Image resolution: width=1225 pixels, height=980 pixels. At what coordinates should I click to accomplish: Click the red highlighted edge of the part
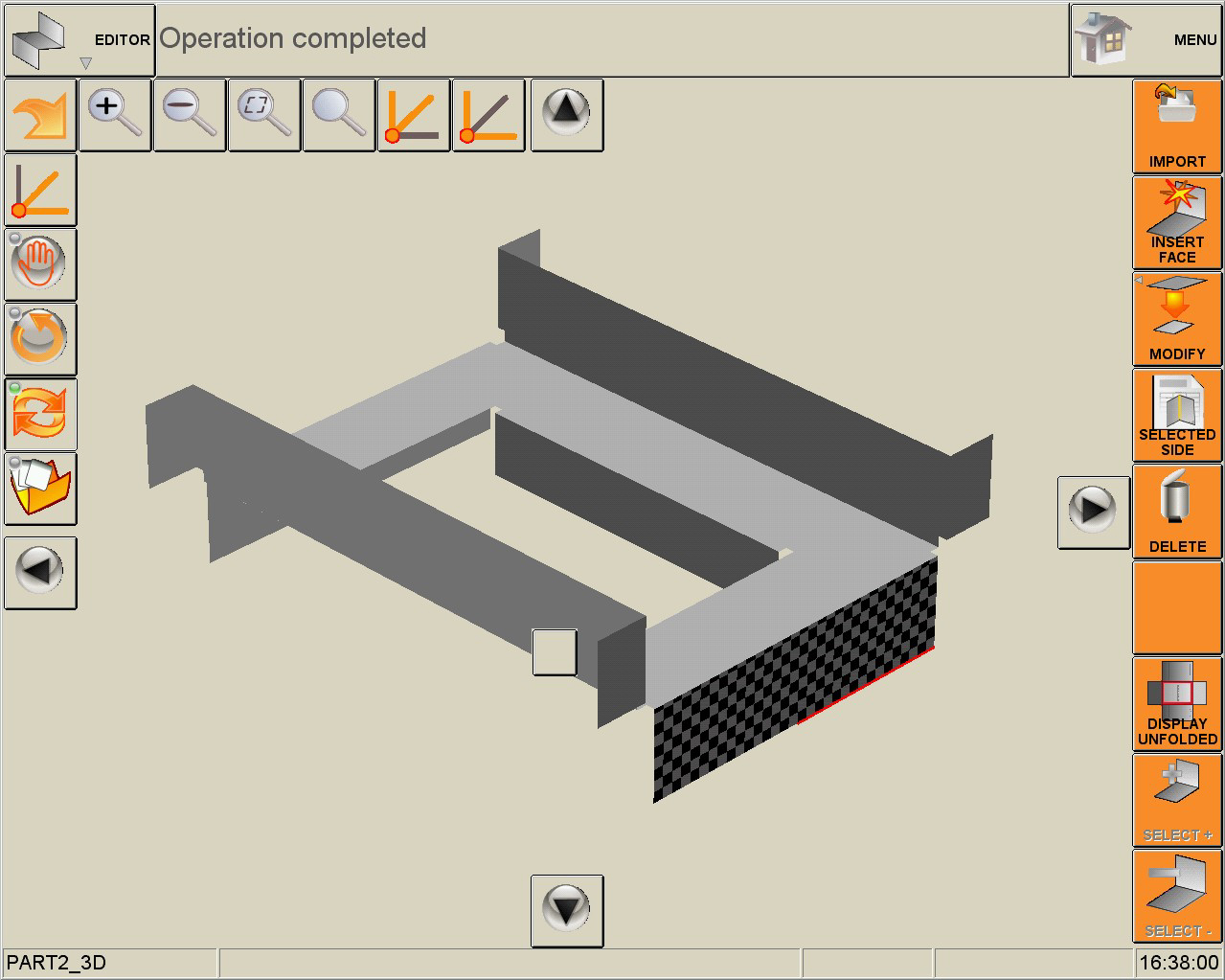pos(866,686)
